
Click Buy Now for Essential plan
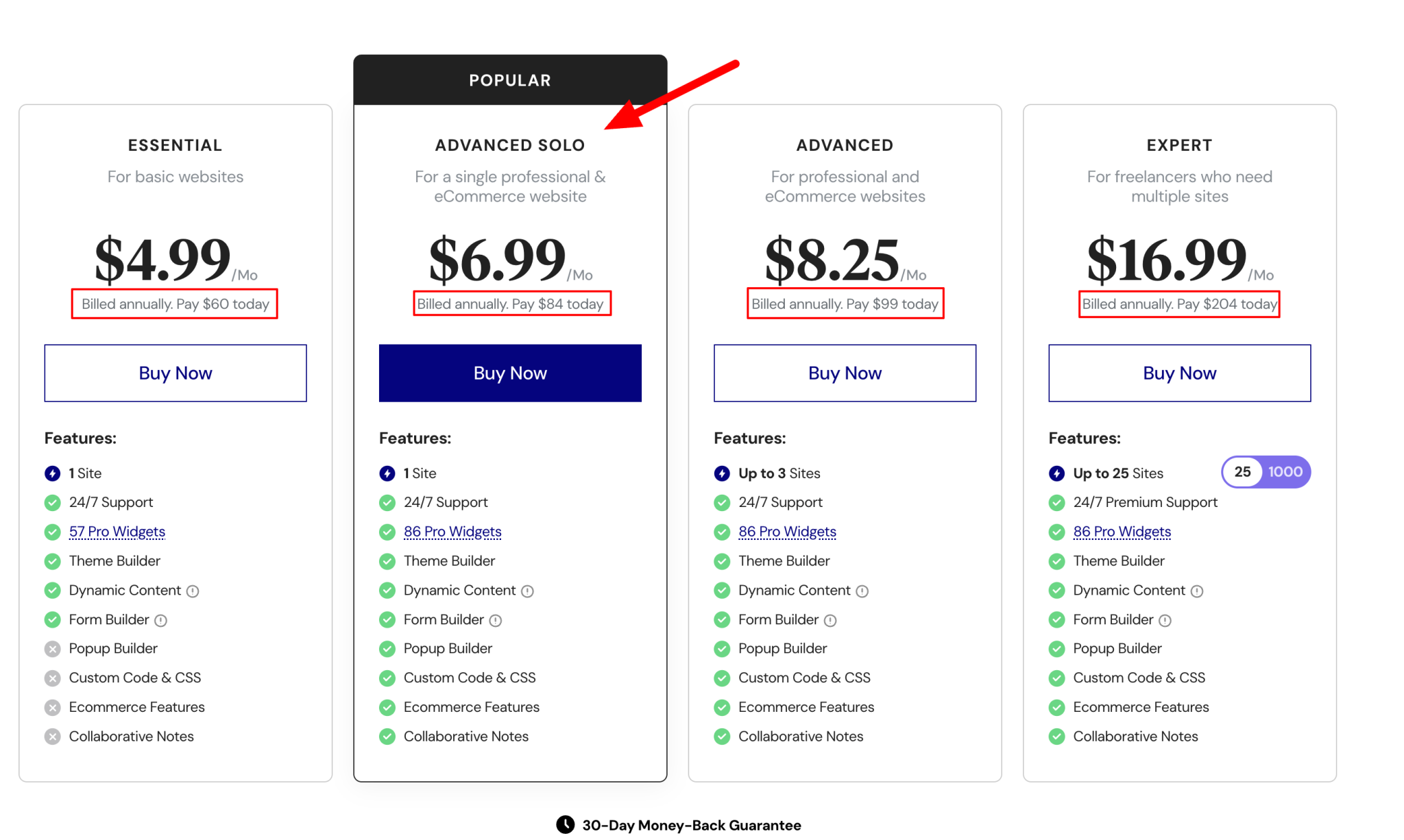click(175, 373)
